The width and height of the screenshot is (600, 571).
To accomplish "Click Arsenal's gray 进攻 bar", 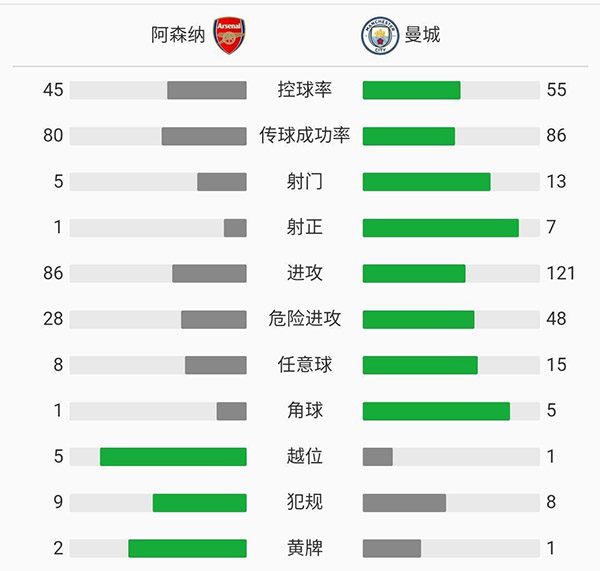I will pos(209,273).
